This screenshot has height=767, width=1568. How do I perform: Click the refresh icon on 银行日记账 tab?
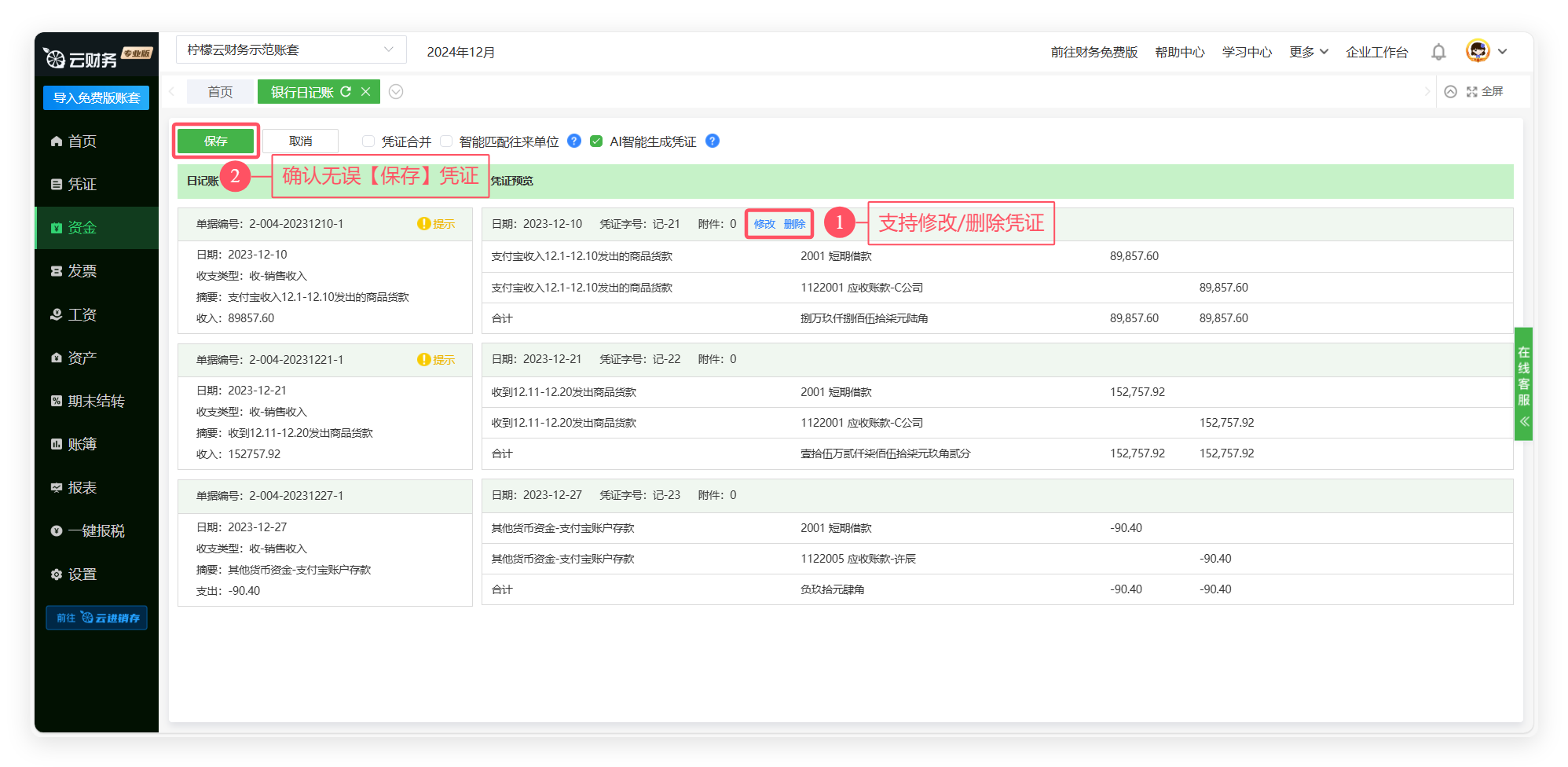click(346, 92)
